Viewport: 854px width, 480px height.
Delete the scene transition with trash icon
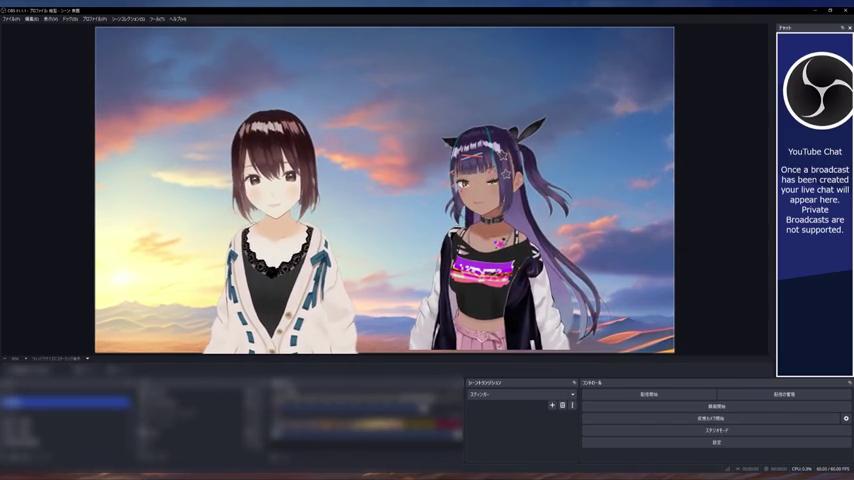[x=563, y=405]
